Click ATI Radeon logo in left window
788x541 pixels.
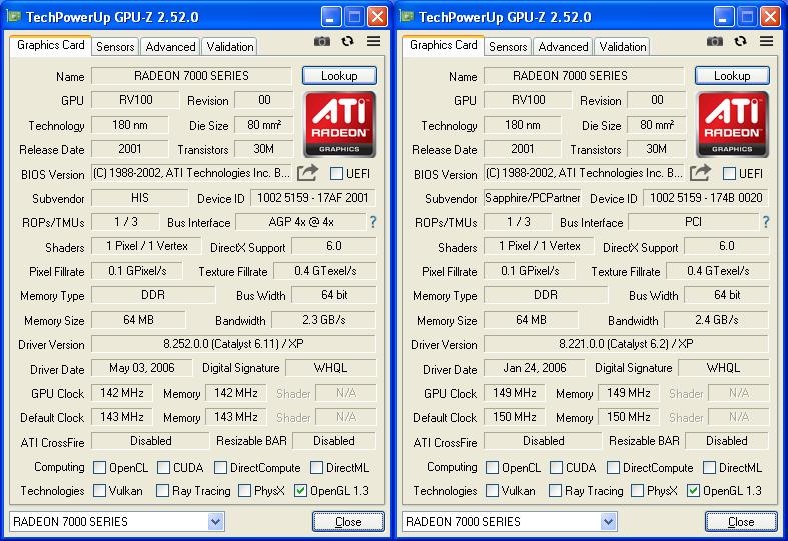point(339,124)
